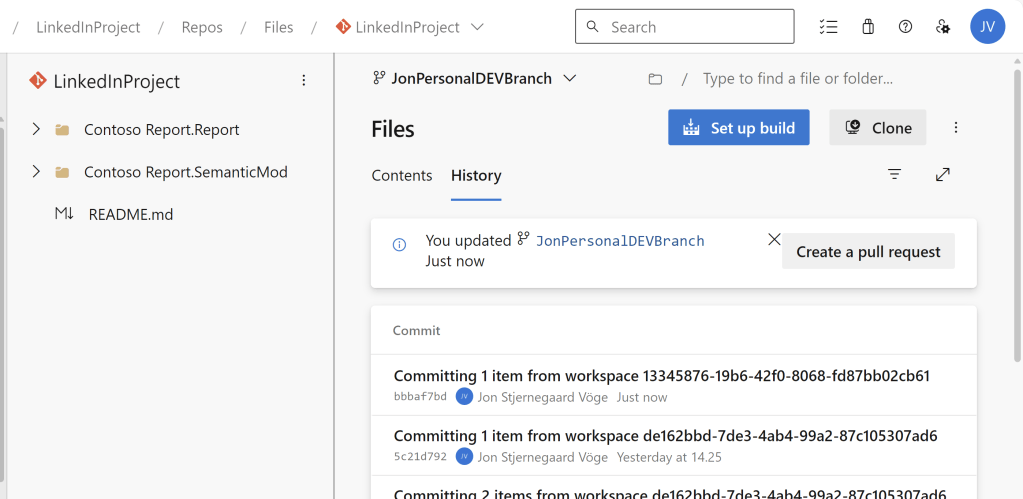Dismiss the branch updated notification

pyautogui.click(x=774, y=240)
